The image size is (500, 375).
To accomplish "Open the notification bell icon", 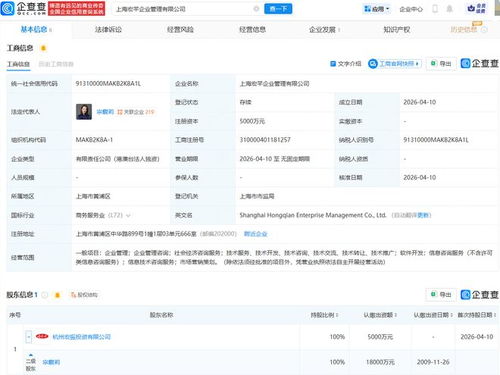I will tap(449, 9).
